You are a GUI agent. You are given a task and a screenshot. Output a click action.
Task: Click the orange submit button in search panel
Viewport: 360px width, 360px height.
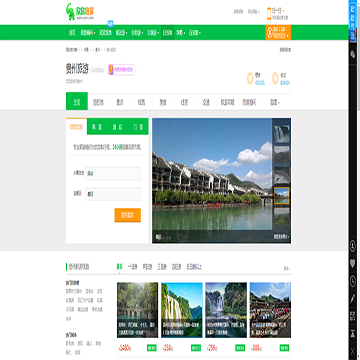tap(128, 215)
